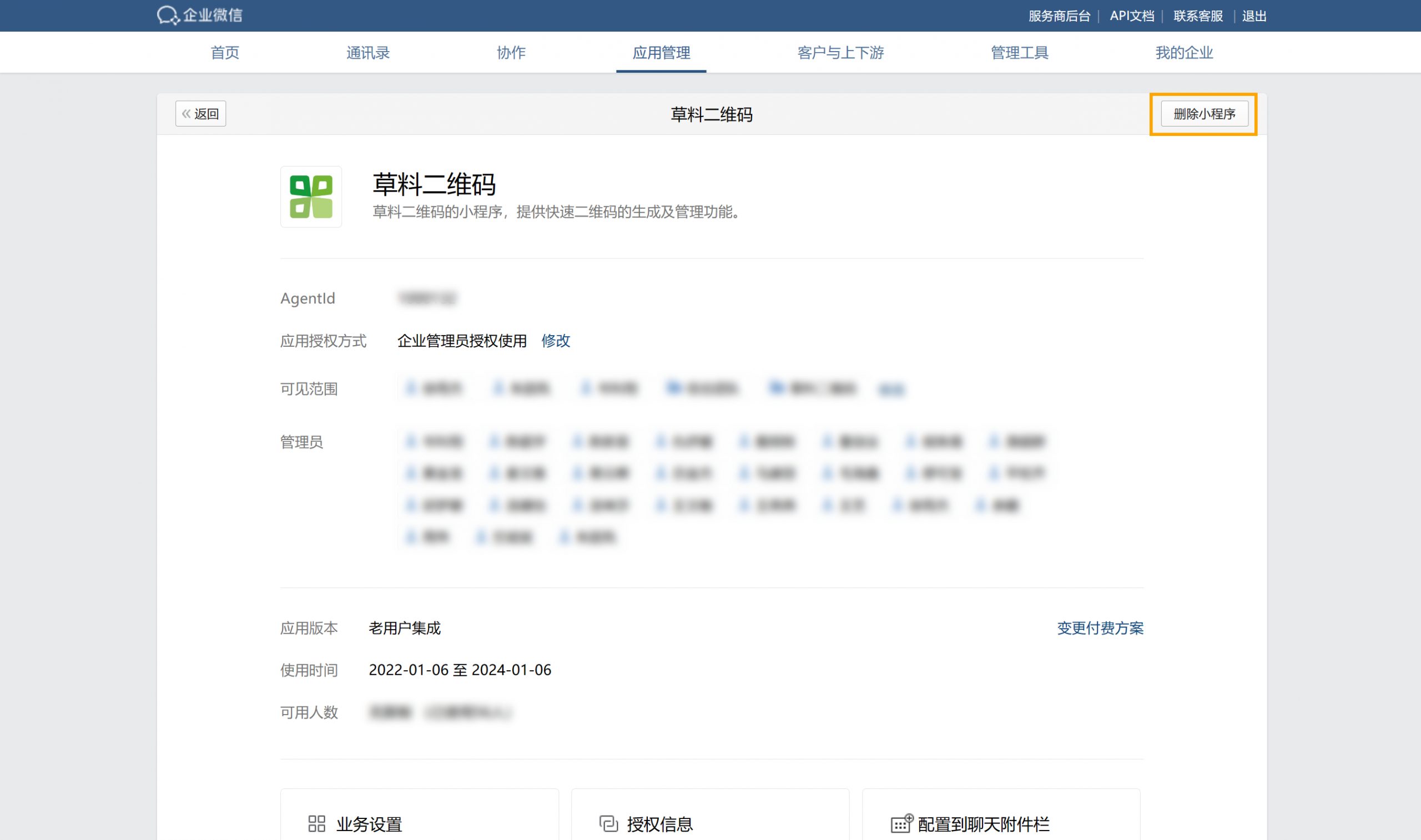Select the 应用管理 tab

tap(661, 53)
